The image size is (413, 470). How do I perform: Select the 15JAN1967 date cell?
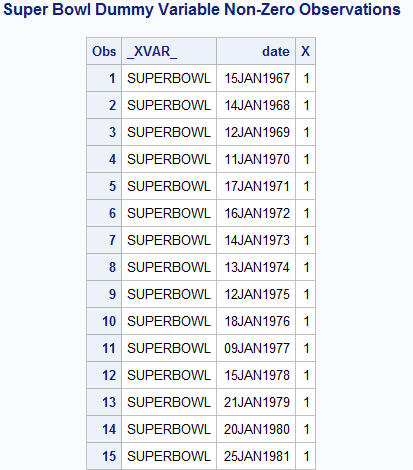point(256,78)
